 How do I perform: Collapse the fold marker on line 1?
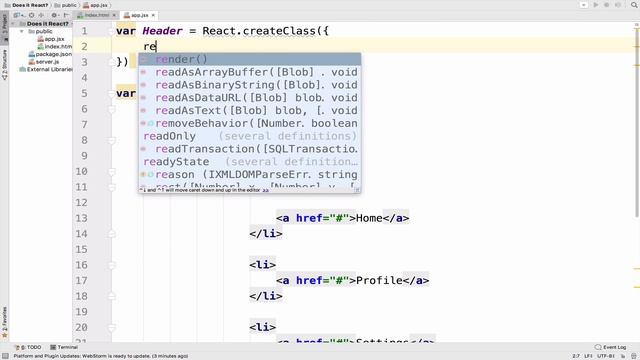click(111, 31)
